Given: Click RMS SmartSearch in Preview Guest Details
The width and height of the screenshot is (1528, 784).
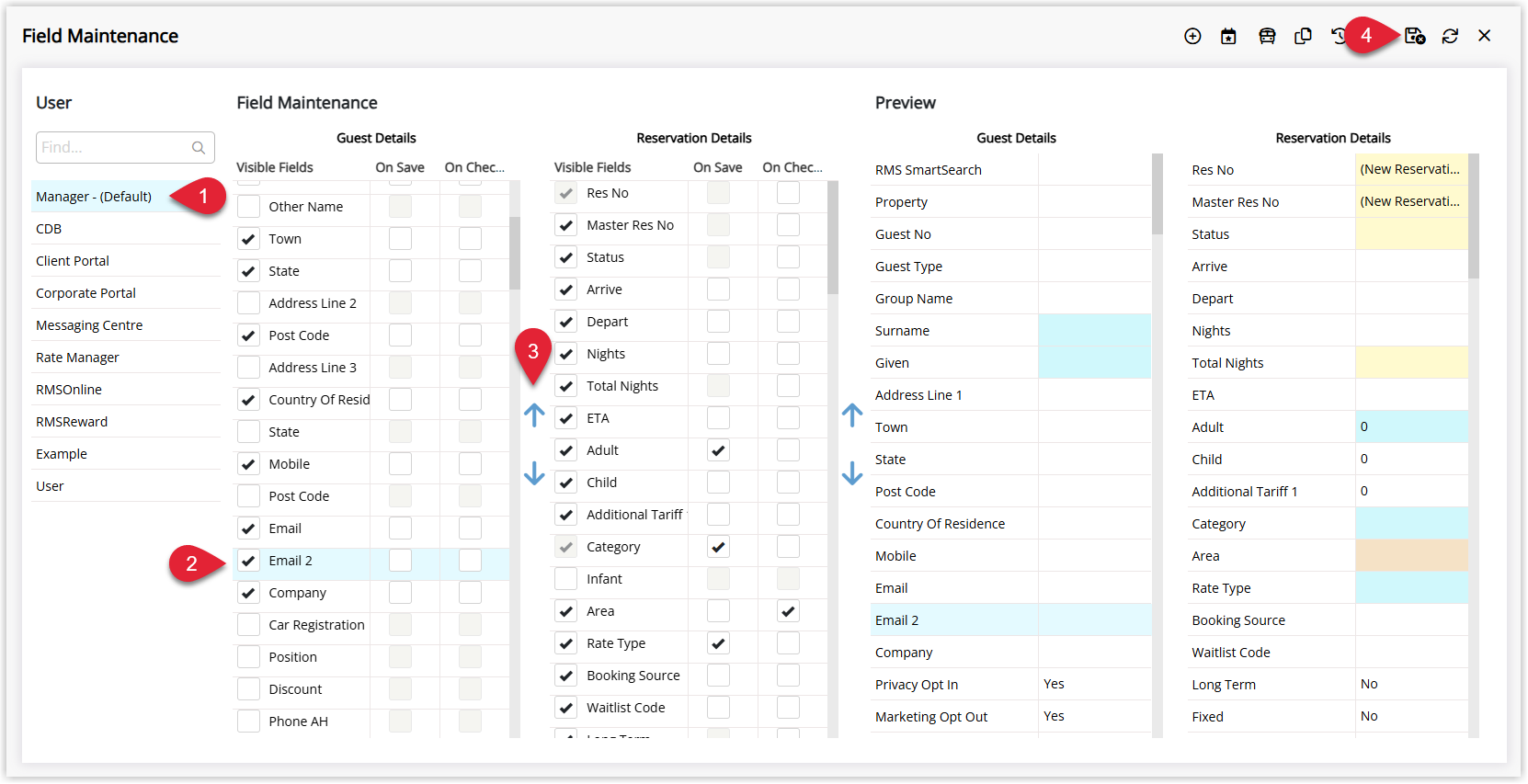Looking at the screenshot, I should tap(929, 170).
